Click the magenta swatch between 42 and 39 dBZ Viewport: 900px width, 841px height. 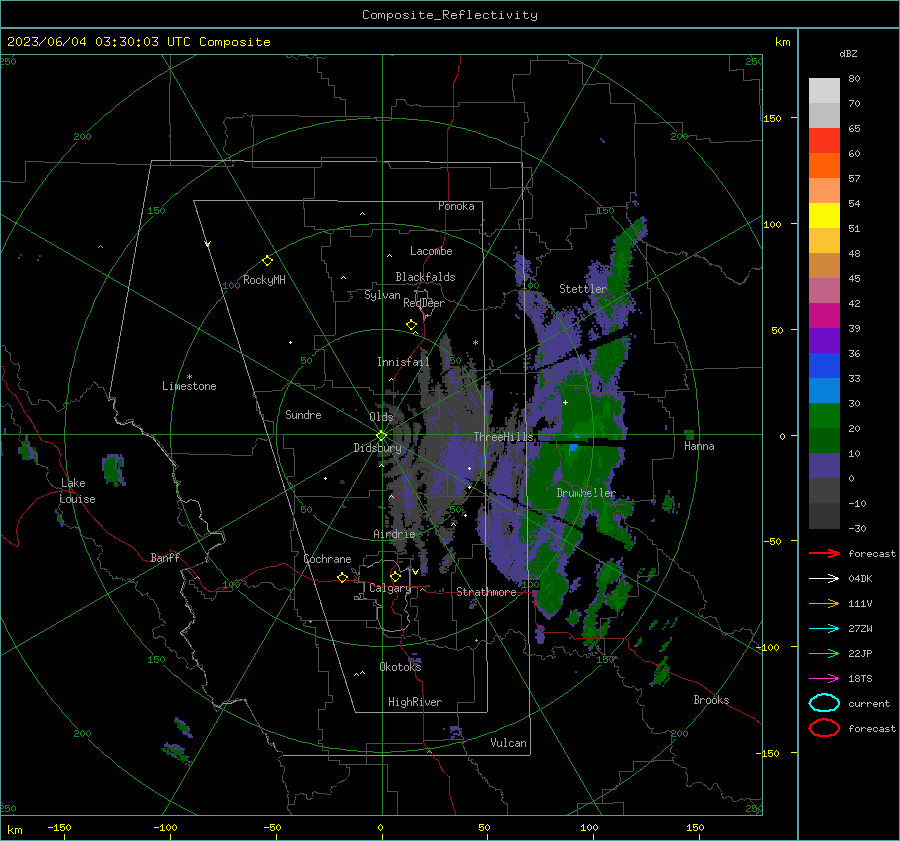[x=824, y=316]
